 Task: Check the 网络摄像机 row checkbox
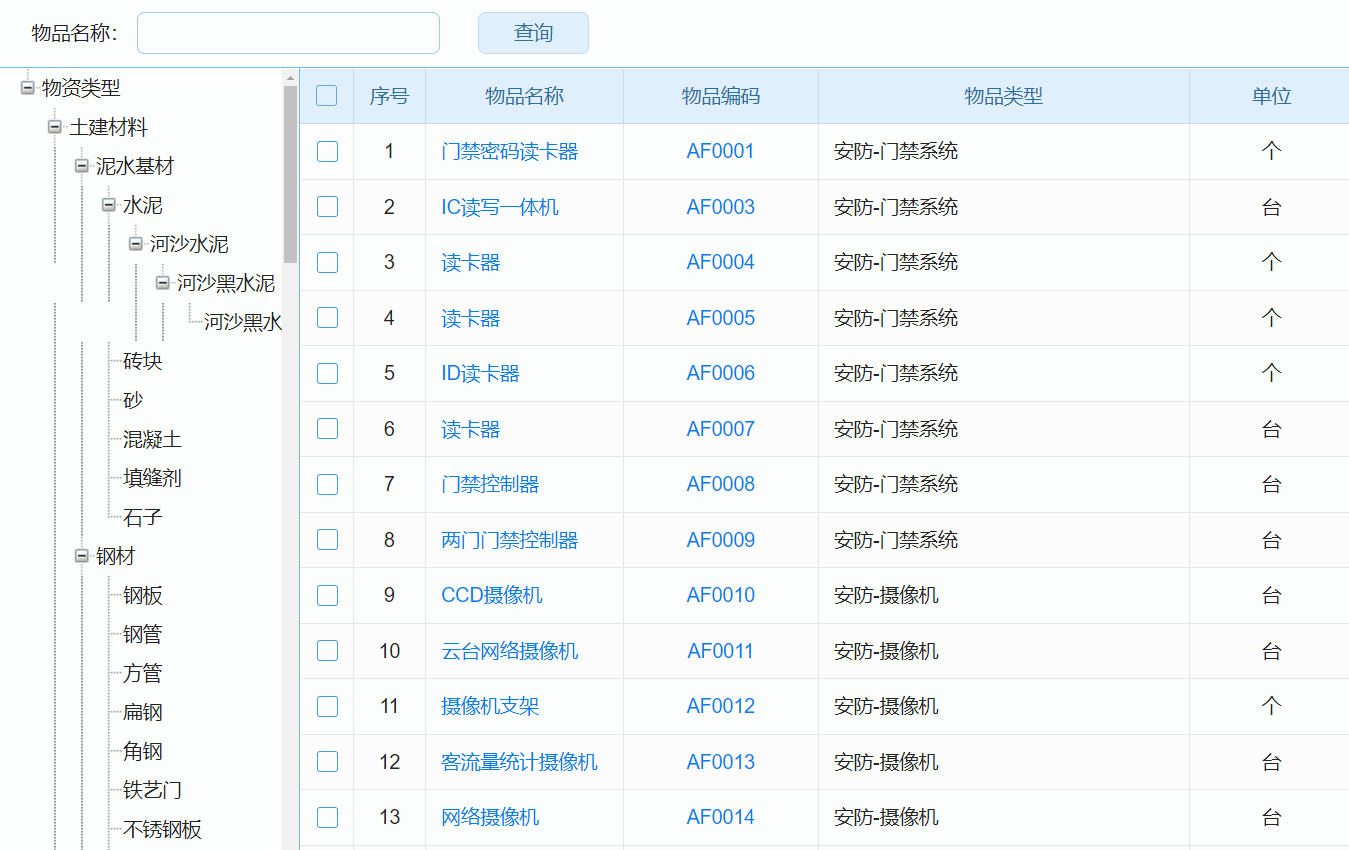327,817
